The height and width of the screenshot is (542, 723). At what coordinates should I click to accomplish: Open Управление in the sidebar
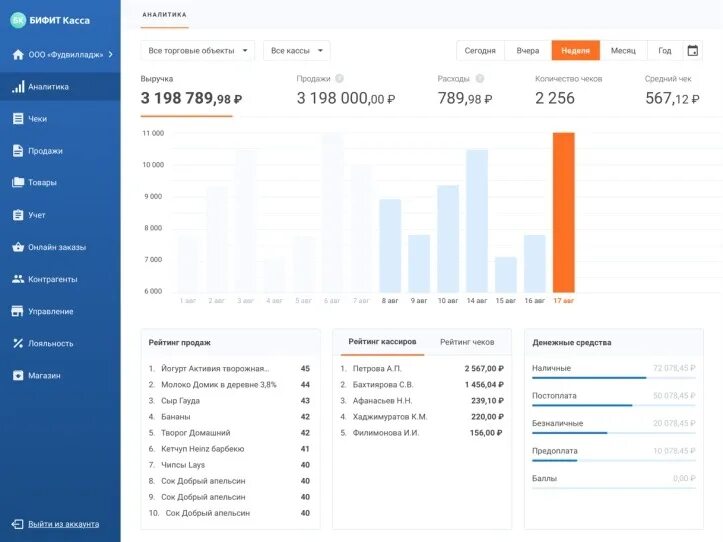[x=60, y=311]
